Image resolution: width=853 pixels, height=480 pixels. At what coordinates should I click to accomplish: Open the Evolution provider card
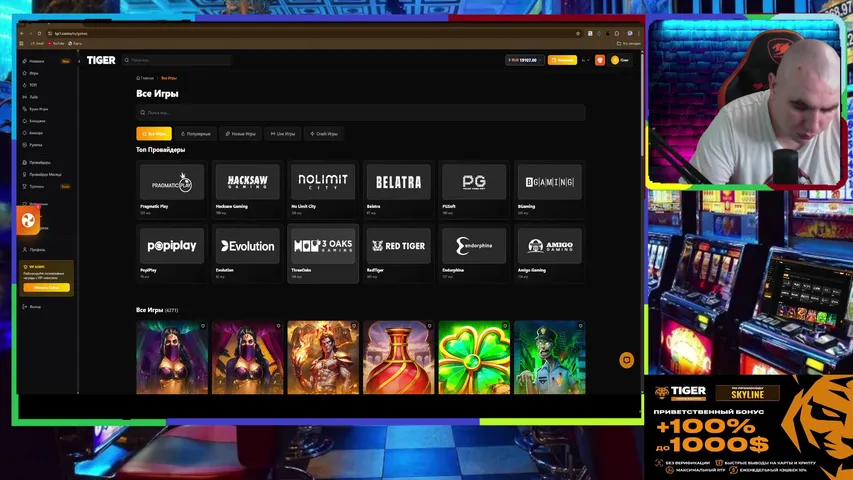pyautogui.click(x=248, y=253)
